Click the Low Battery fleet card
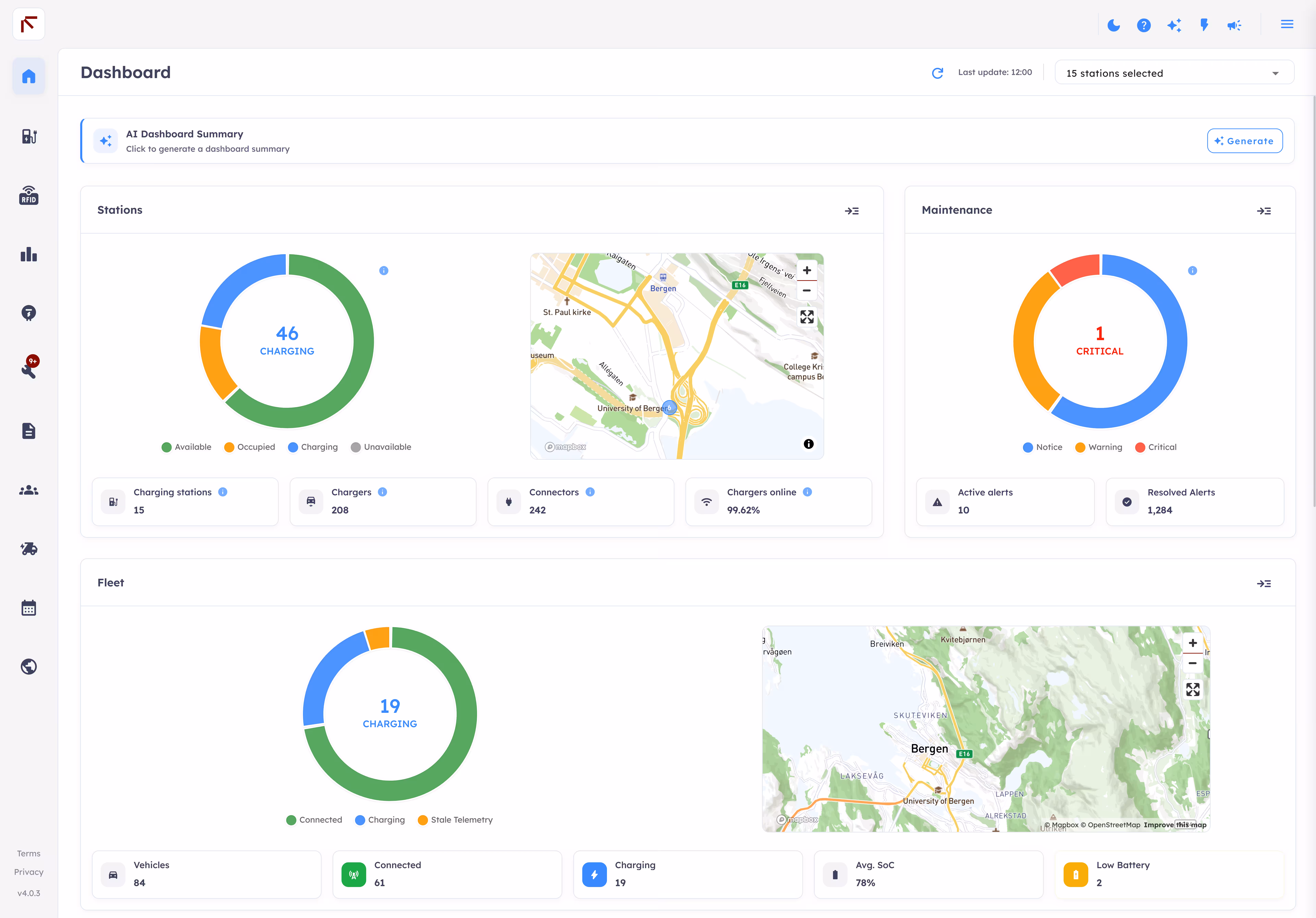The width and height of the screenshot is (1316, 918). click(1169, 874)
